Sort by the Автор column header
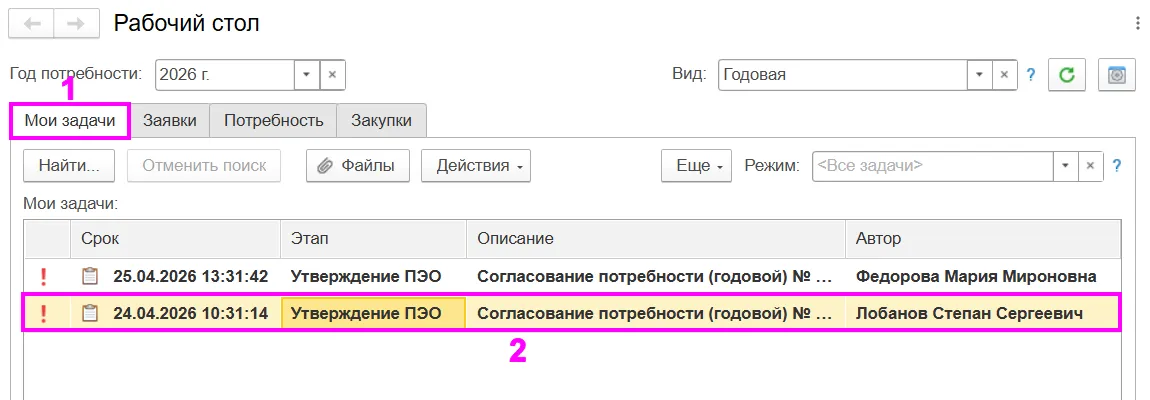 (983, 239)
